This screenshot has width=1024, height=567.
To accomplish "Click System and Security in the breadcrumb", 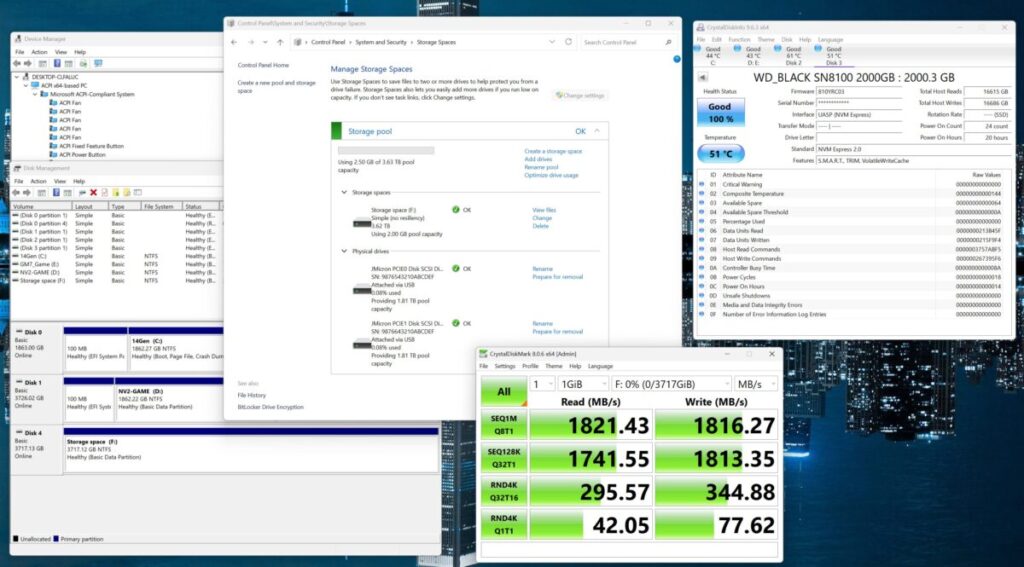I will tap(381, 42).
